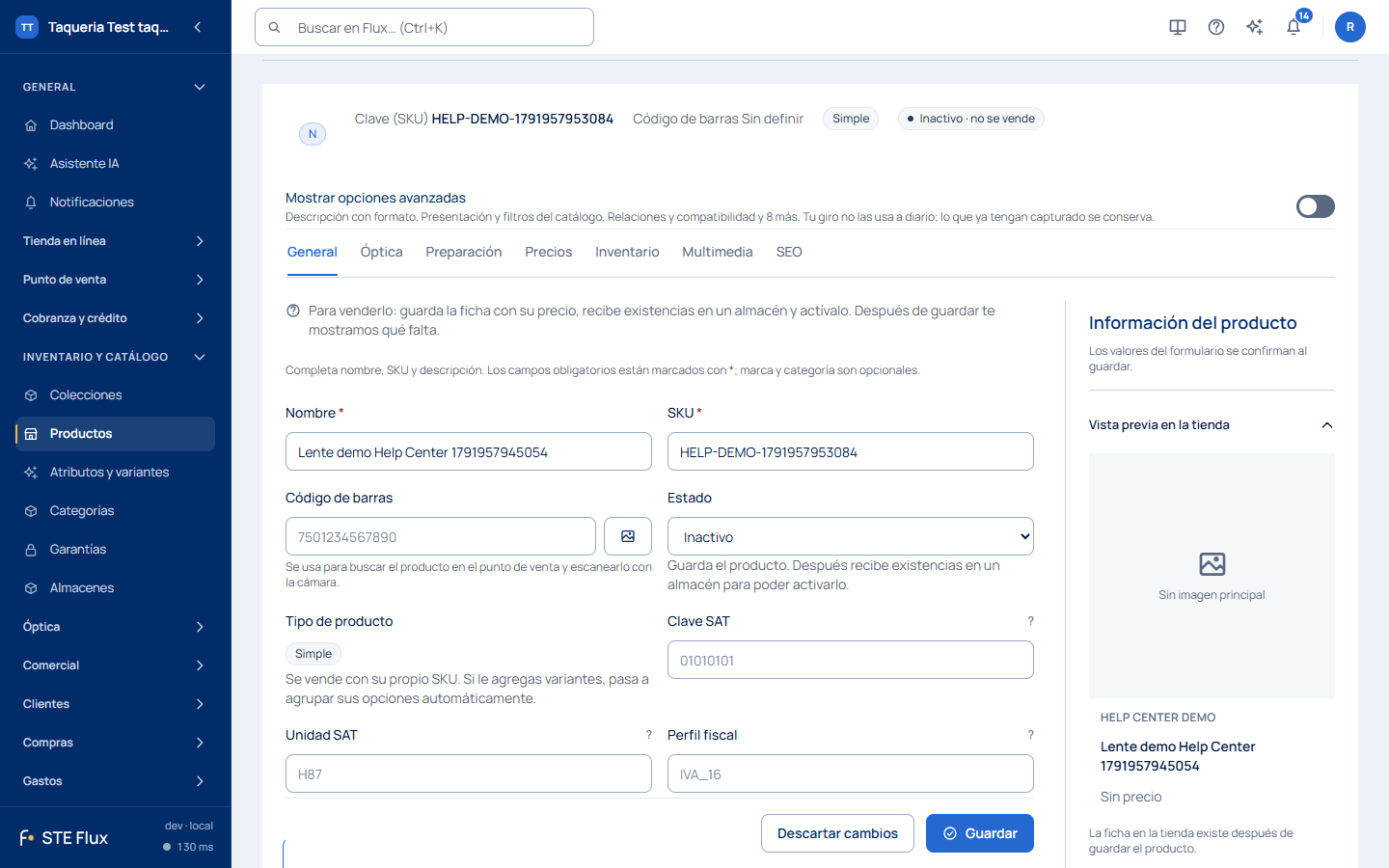The width and height of the screenshot is (1389, 868).
Task: Click the Código de barras input field
Action: pyautogui.click(x=441, y=536)
